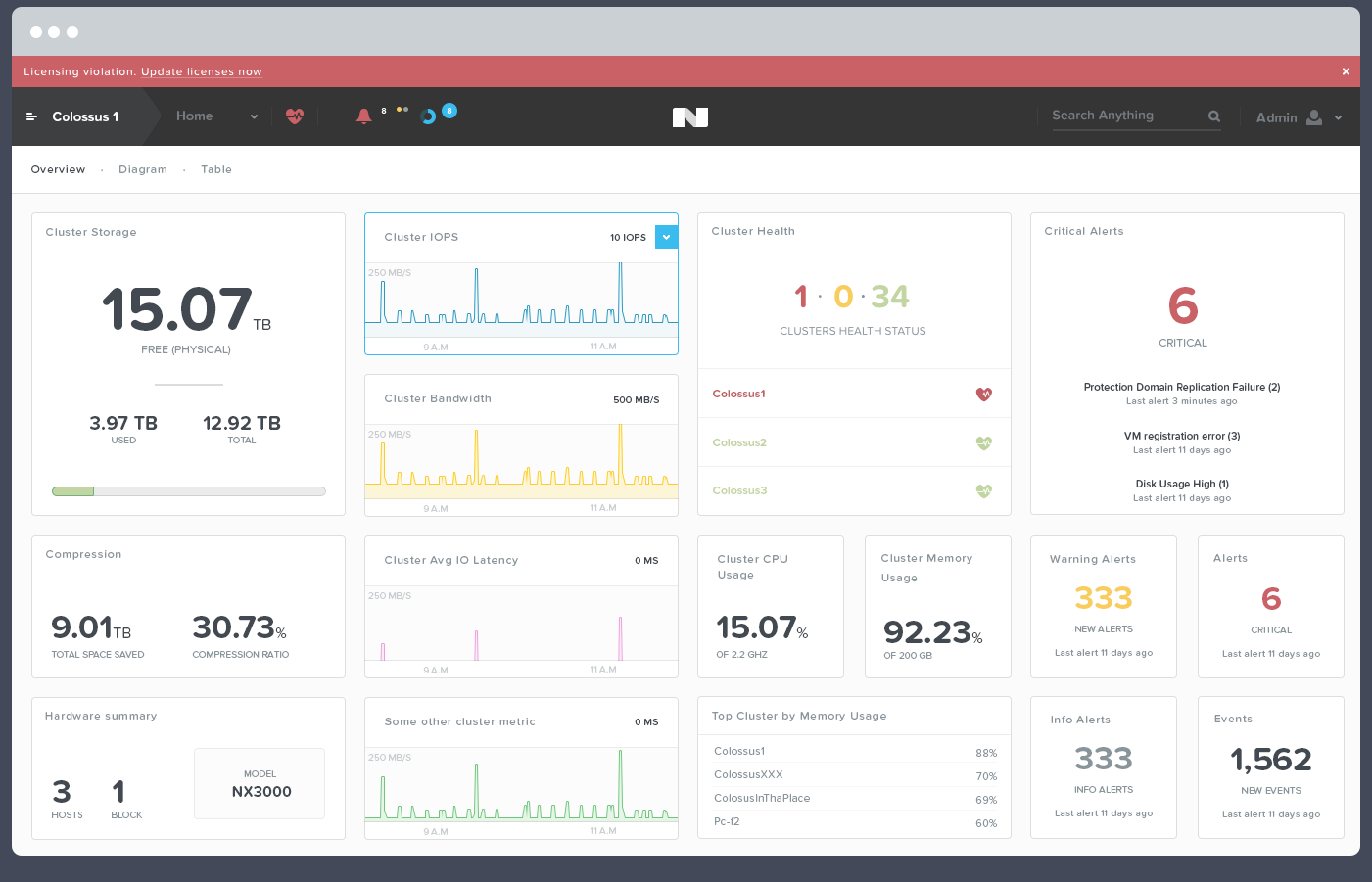
Task: Click the red heart icon for Colossus1
Action: click(x=984, y=395)
